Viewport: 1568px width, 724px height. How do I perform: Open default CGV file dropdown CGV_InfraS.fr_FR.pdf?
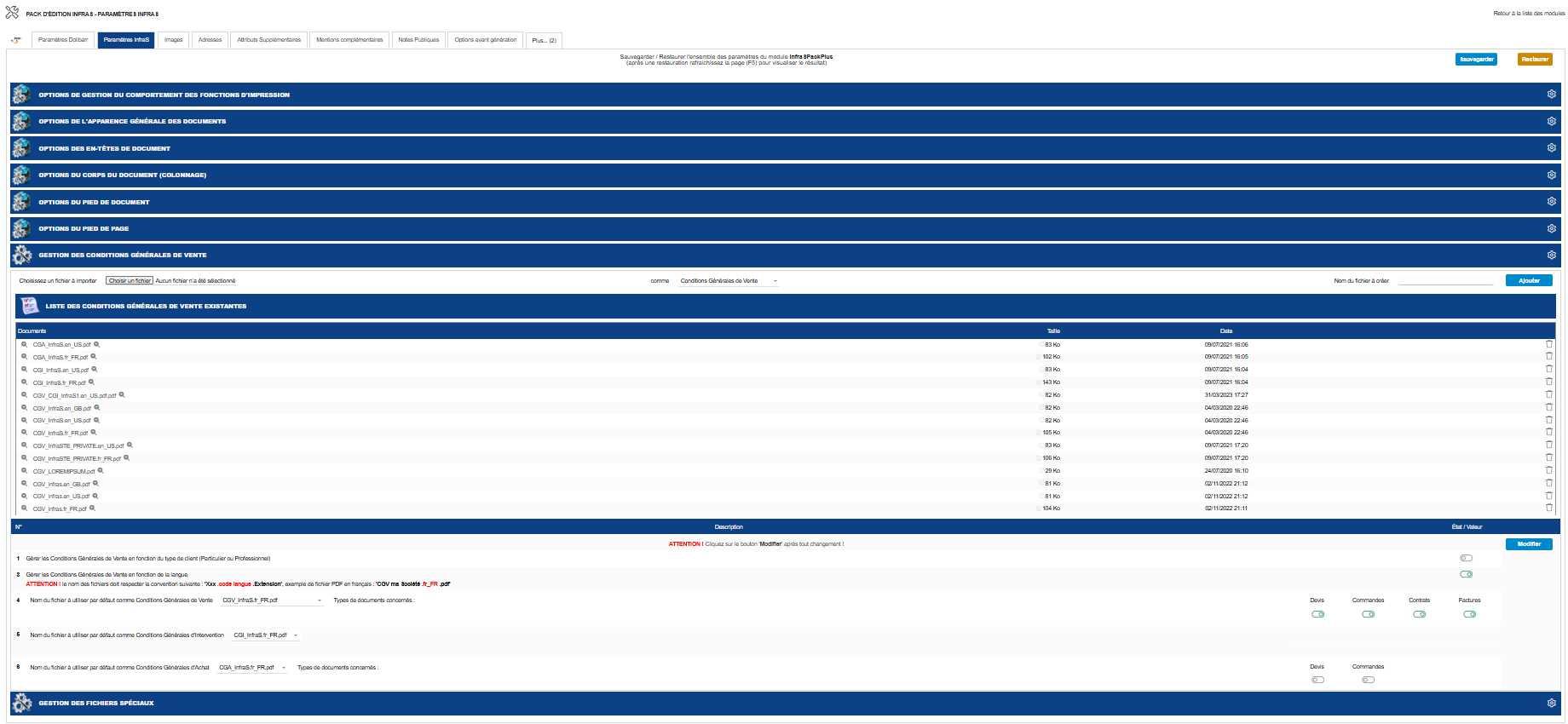pyautogui.click(x=272, y=600)
